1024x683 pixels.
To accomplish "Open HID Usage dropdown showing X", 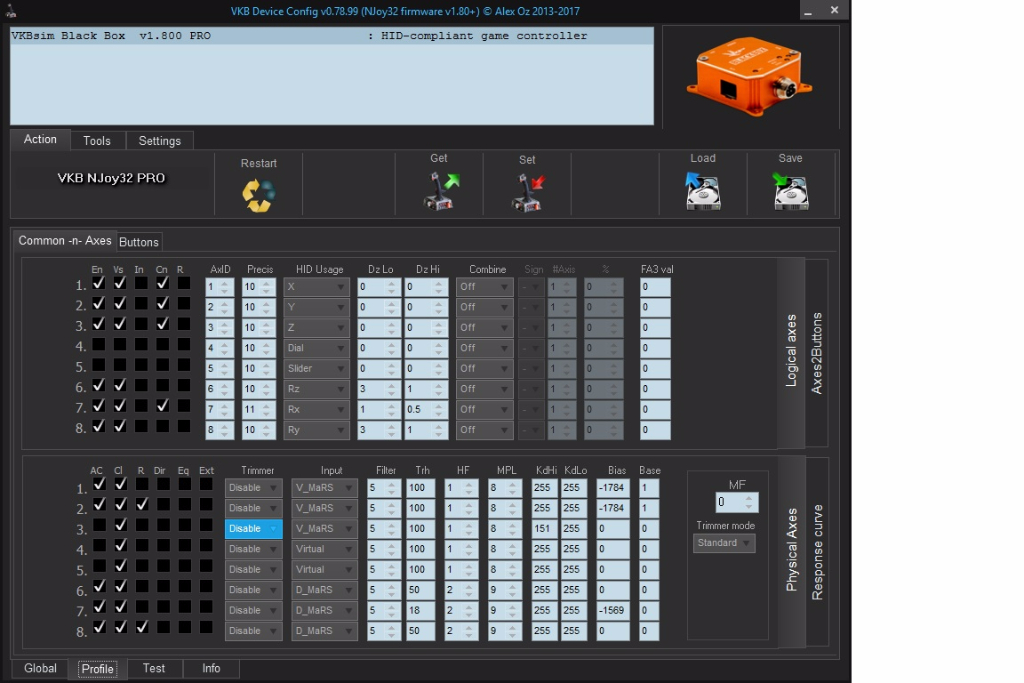I will coord(316,287).
